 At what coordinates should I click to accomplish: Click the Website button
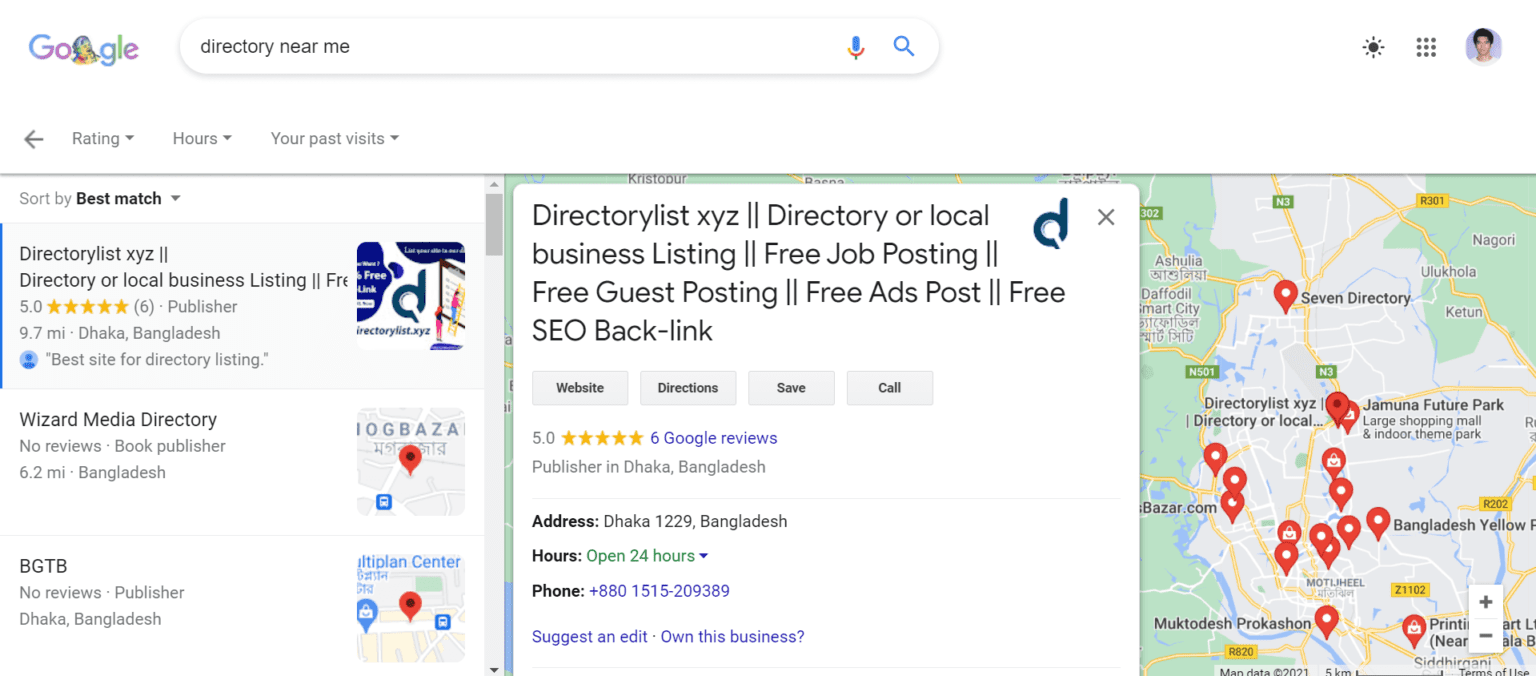click(580, 387)
